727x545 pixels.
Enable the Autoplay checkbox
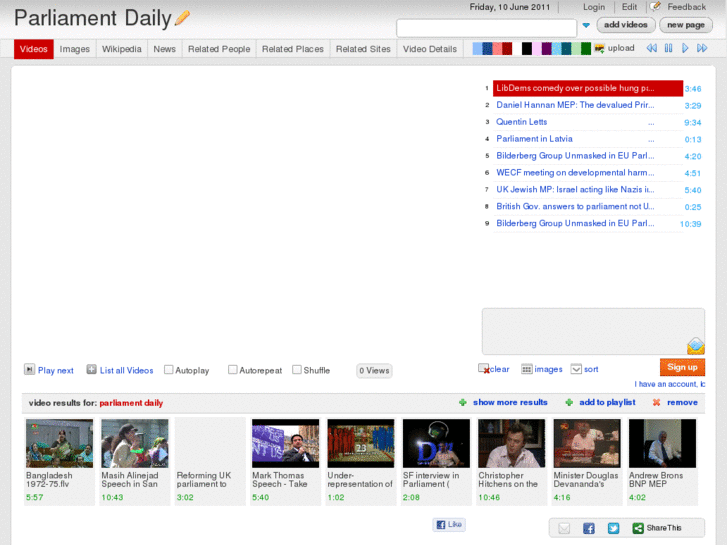pos(169,370)
